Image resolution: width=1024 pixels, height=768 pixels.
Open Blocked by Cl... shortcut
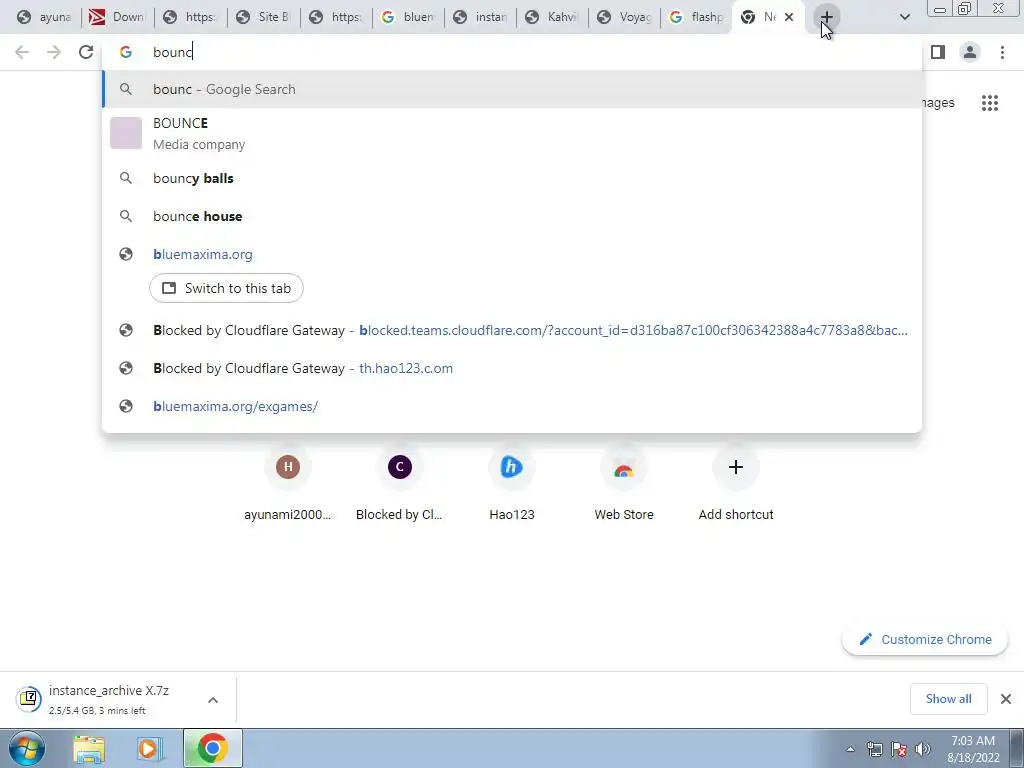point(399,485)
